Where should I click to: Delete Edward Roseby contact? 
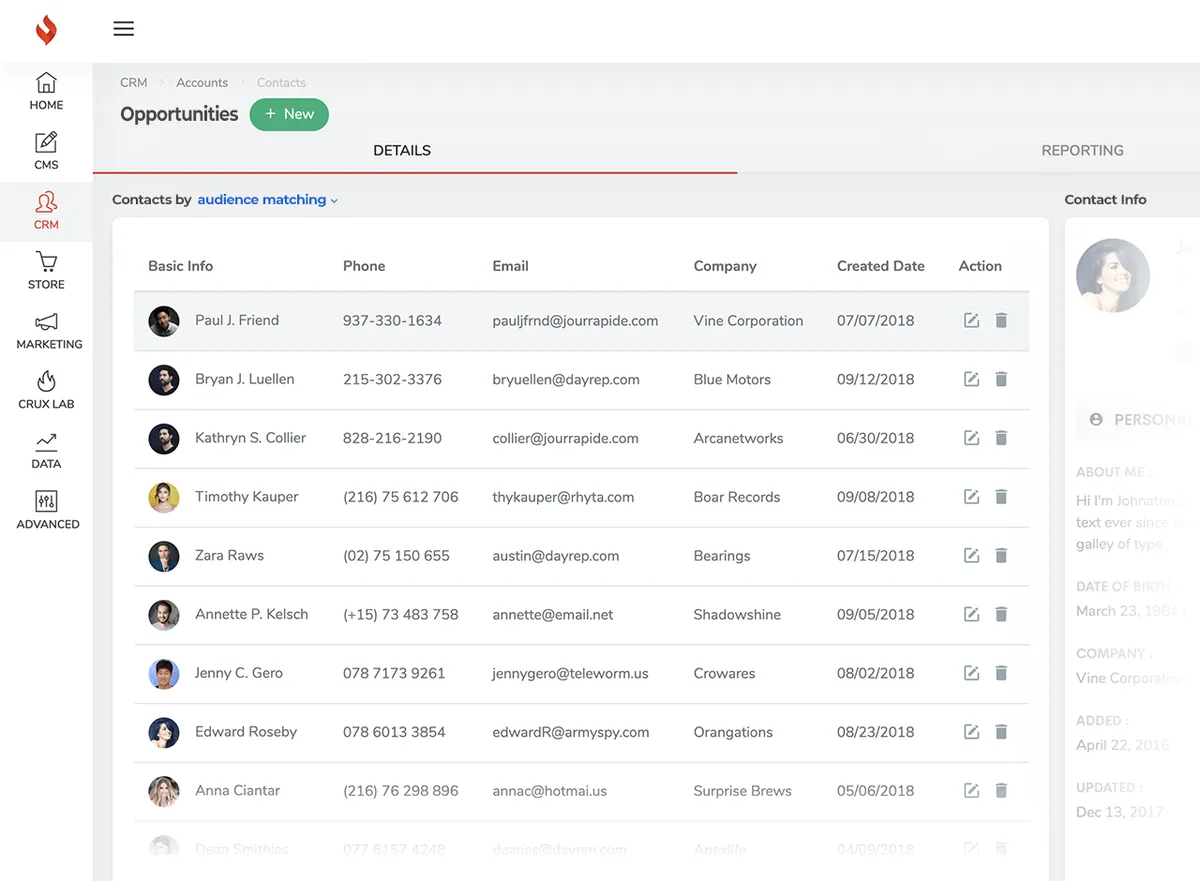1001,732
